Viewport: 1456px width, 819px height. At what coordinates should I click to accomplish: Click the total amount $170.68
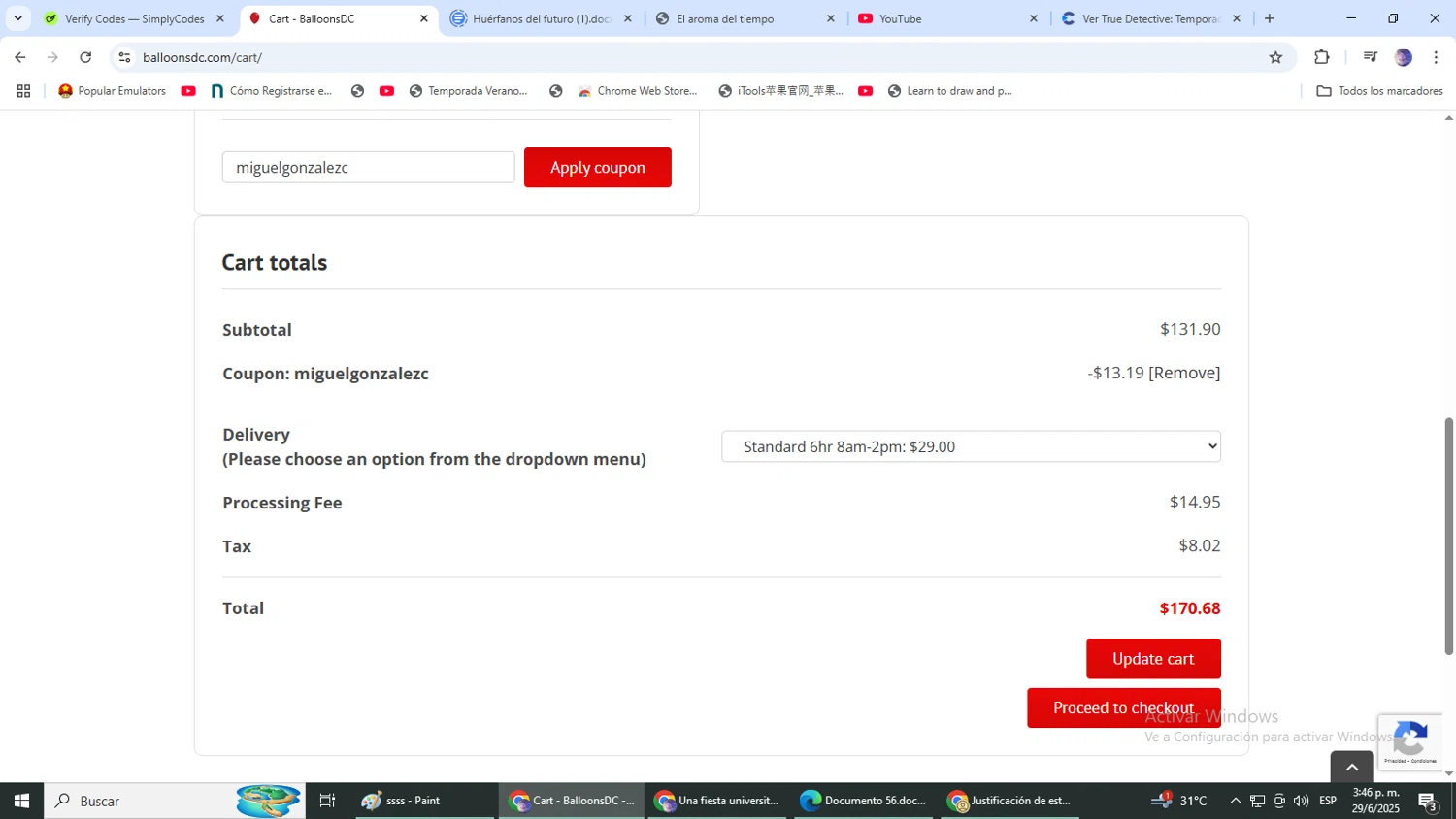coord(1189,608)
